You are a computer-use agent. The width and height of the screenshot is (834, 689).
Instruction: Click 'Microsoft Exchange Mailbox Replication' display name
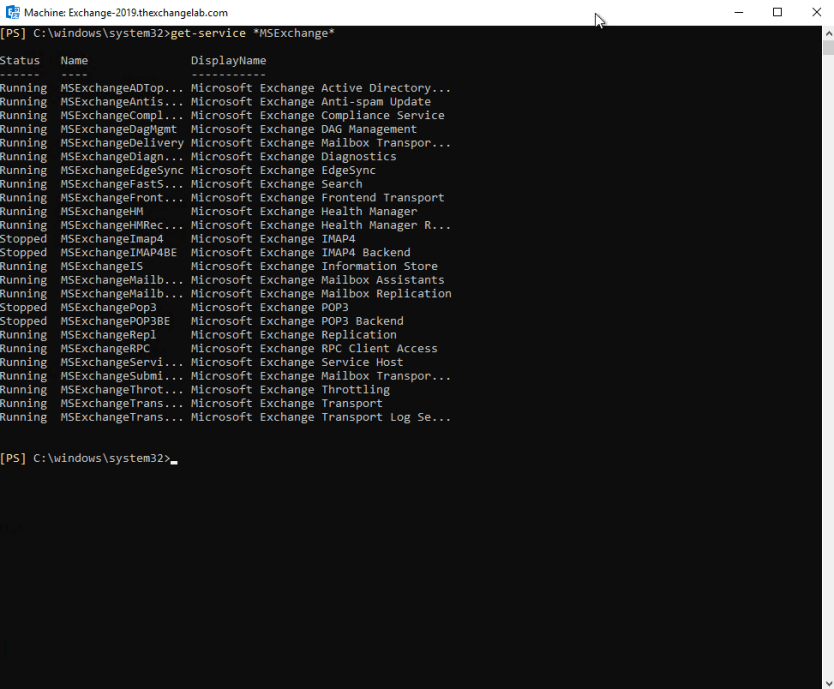pos(321,294)
